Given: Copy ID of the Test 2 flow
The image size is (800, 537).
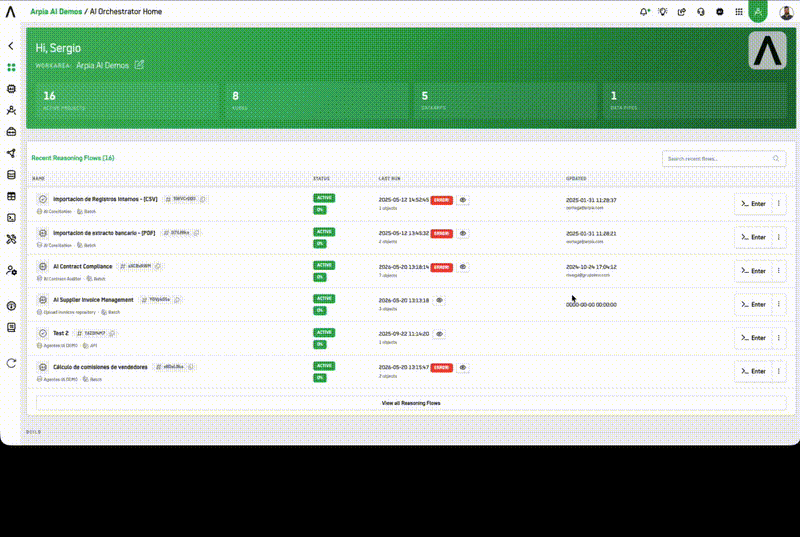Looking at the screenshot, I should [x=112, y=333].
